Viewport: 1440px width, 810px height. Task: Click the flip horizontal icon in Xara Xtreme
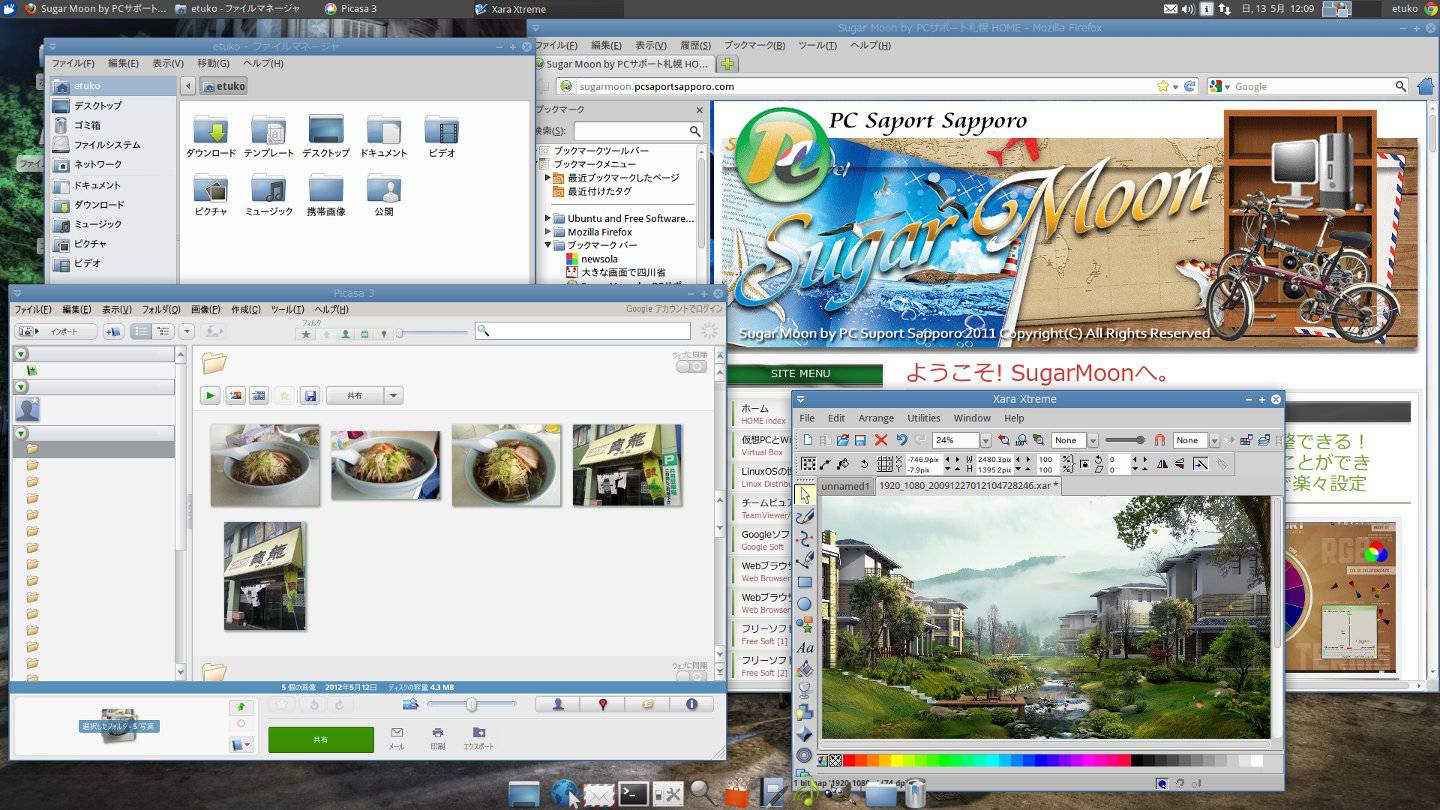[1162, 464]
